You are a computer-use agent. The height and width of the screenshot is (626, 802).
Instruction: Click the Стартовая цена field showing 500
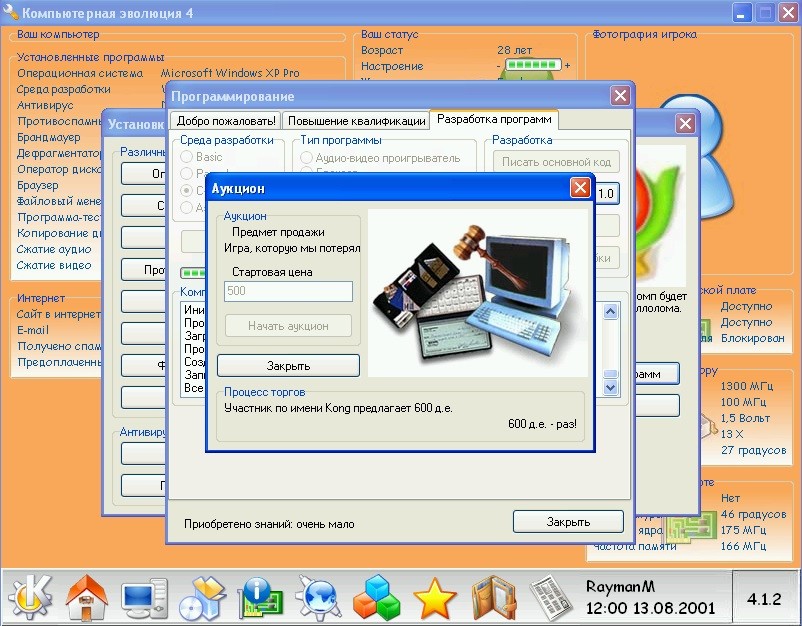pos(288,291)
